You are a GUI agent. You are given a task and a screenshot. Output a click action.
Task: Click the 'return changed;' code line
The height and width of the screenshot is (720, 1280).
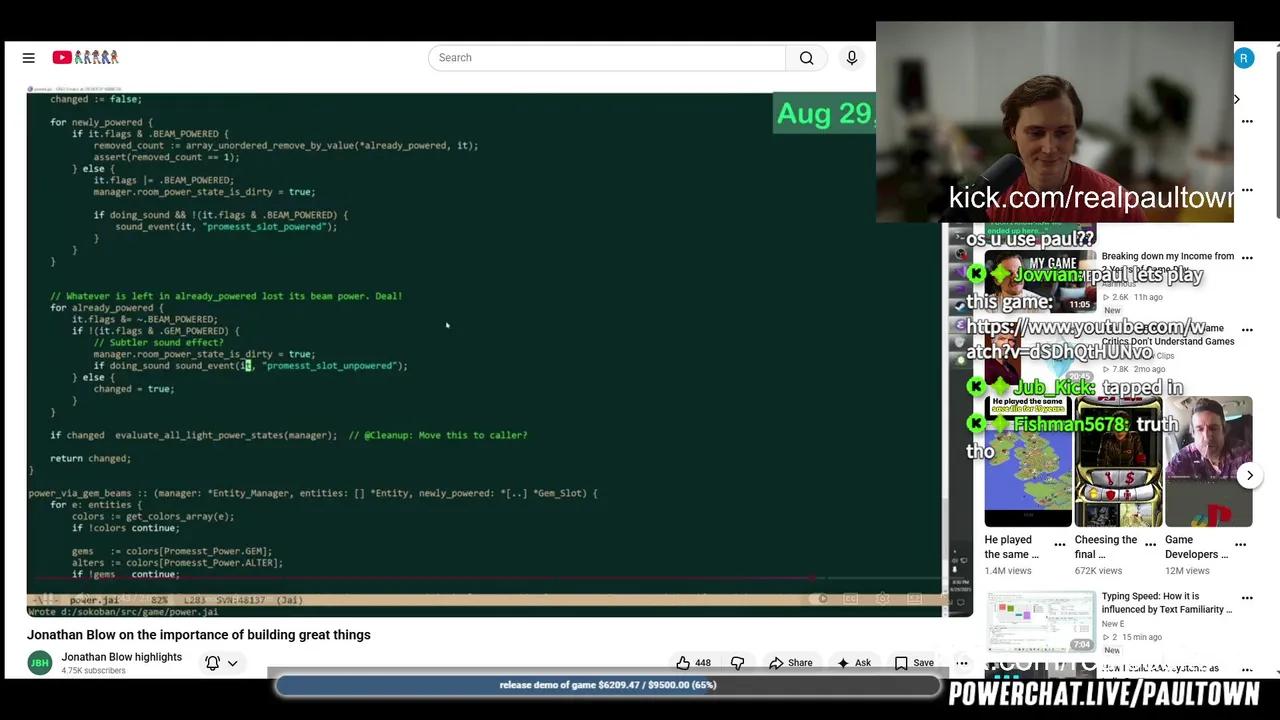coord(90,458)
